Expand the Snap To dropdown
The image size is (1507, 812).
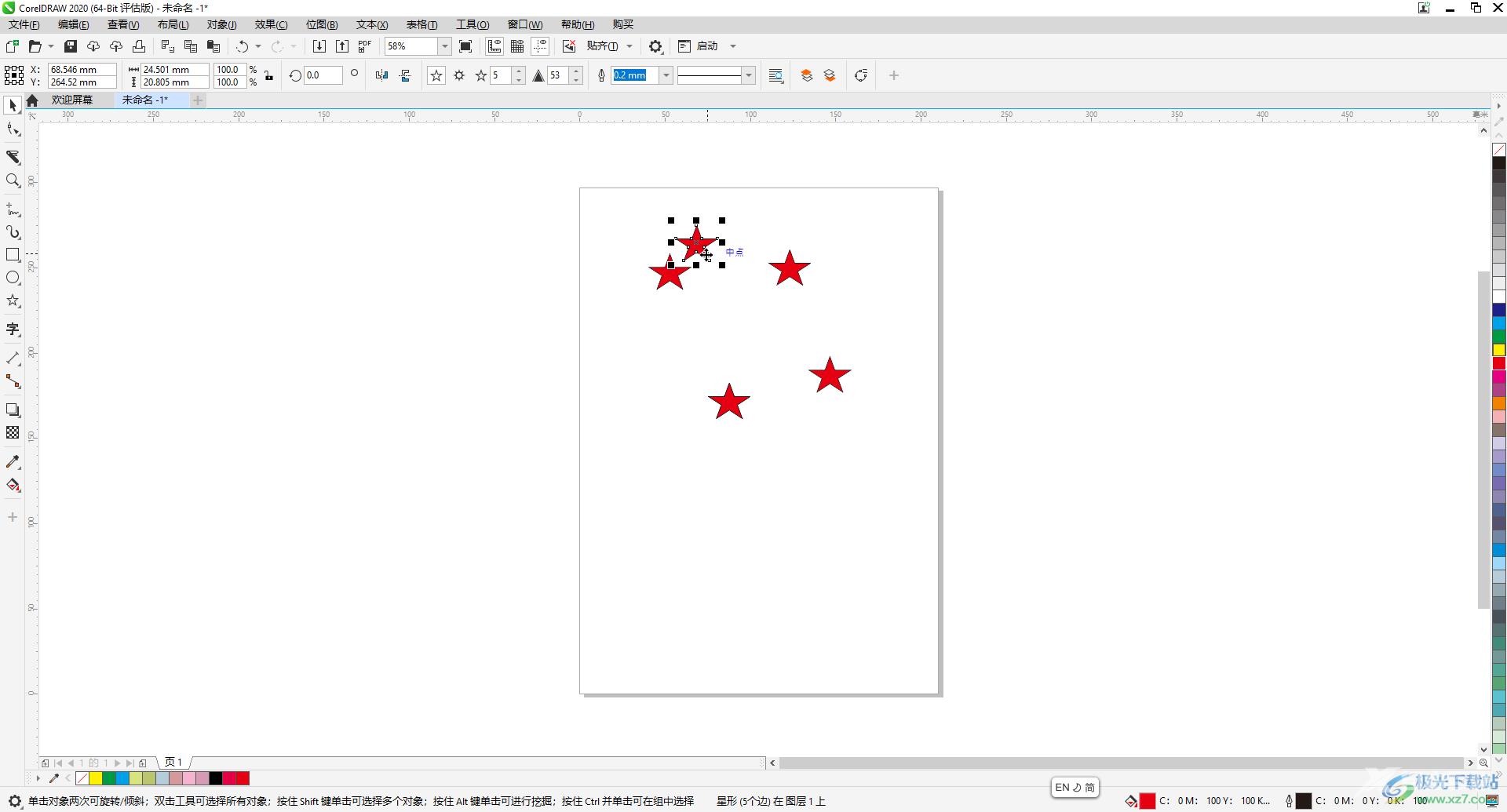point(629,46)
